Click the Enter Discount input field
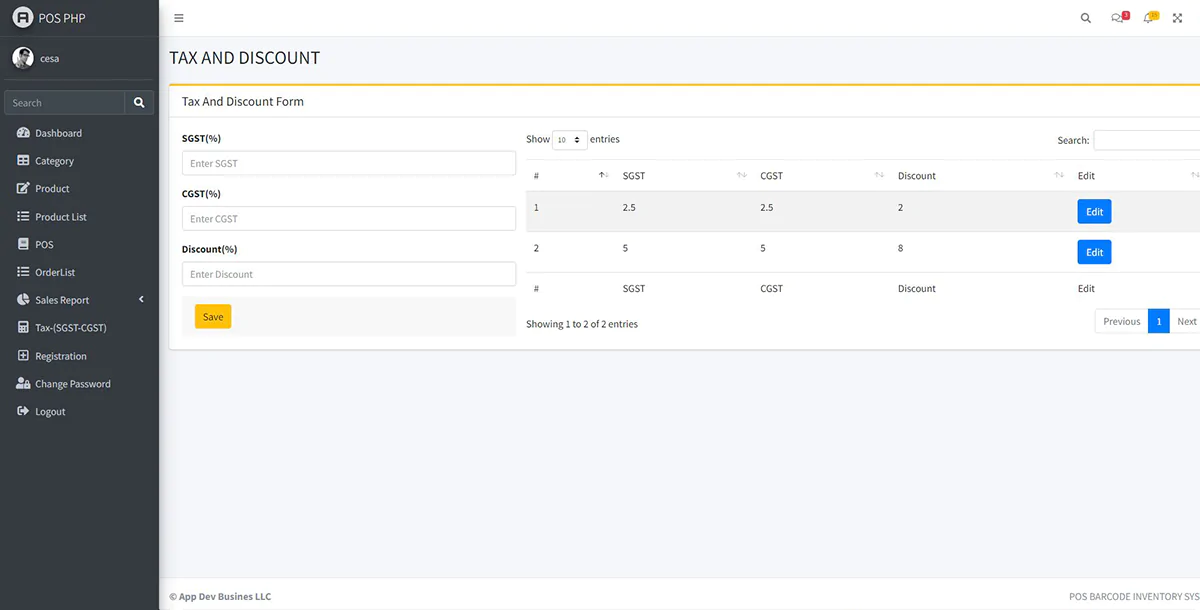The height and width of the screenshot is (610, 1200). pyautogui.click(x=348, y=274)
